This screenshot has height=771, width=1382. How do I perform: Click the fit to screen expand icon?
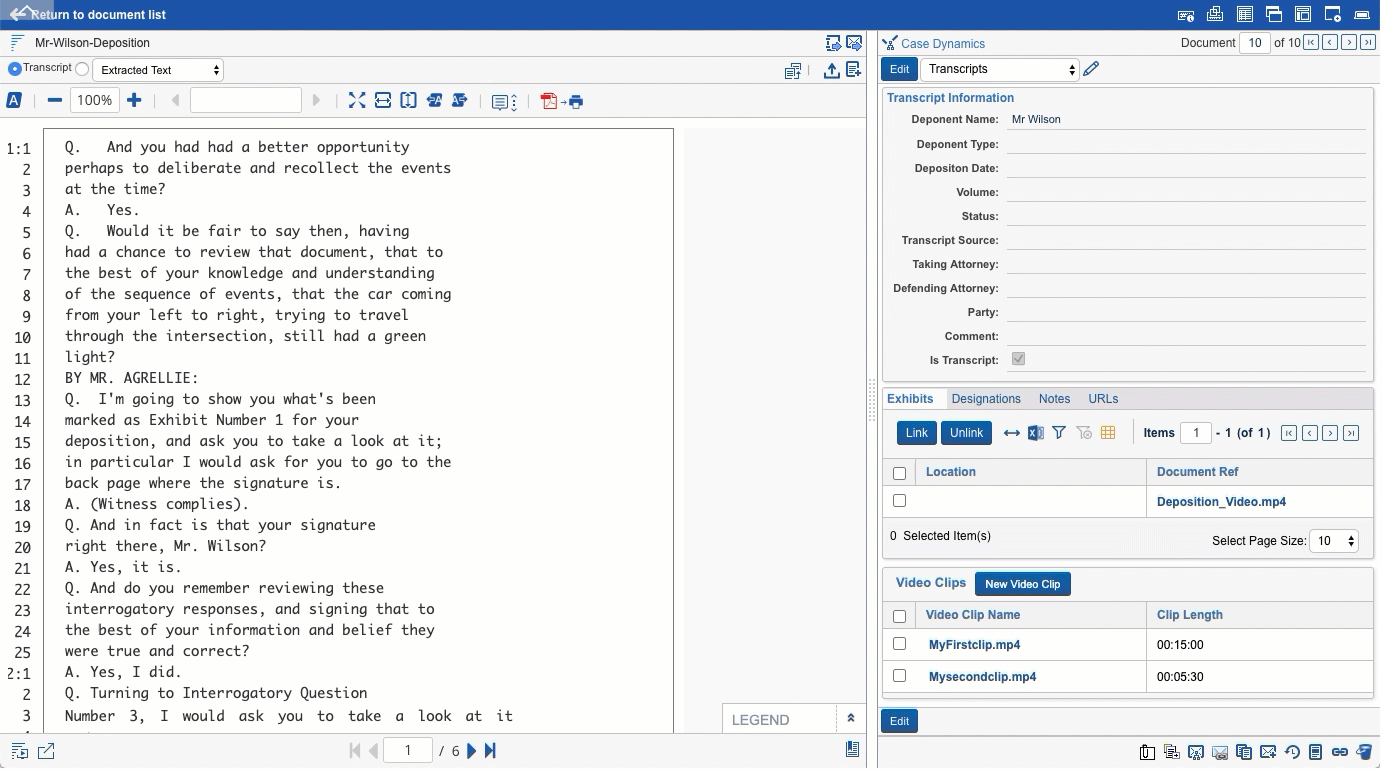tap(357, 100)
